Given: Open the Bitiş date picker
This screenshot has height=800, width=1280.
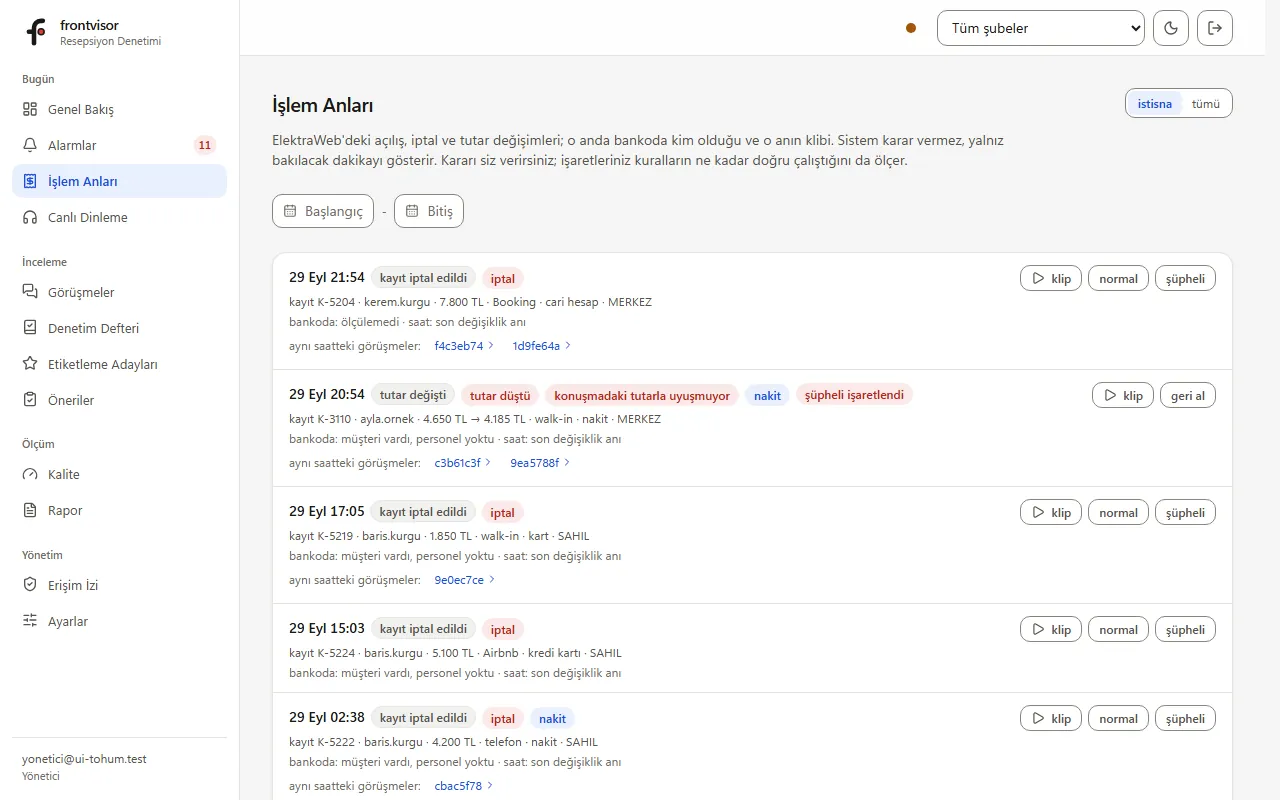Looking at the screenshot, I should [x=429, y=211].
